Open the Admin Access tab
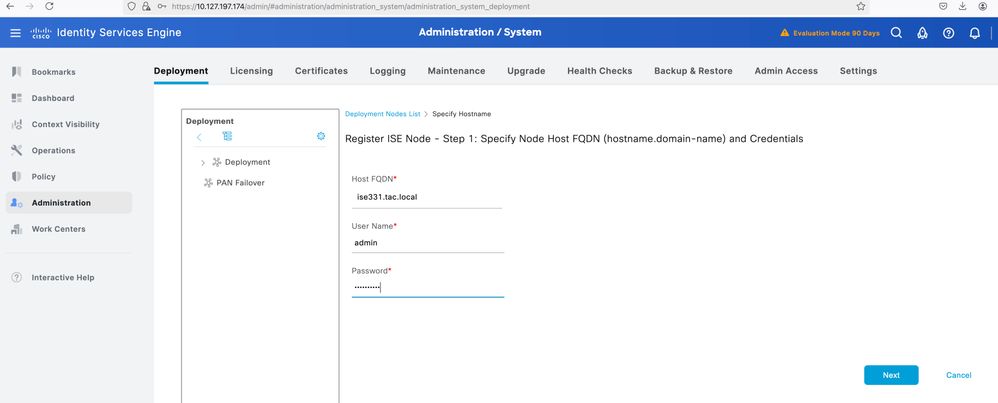998x403 pixels. (786, 71)
